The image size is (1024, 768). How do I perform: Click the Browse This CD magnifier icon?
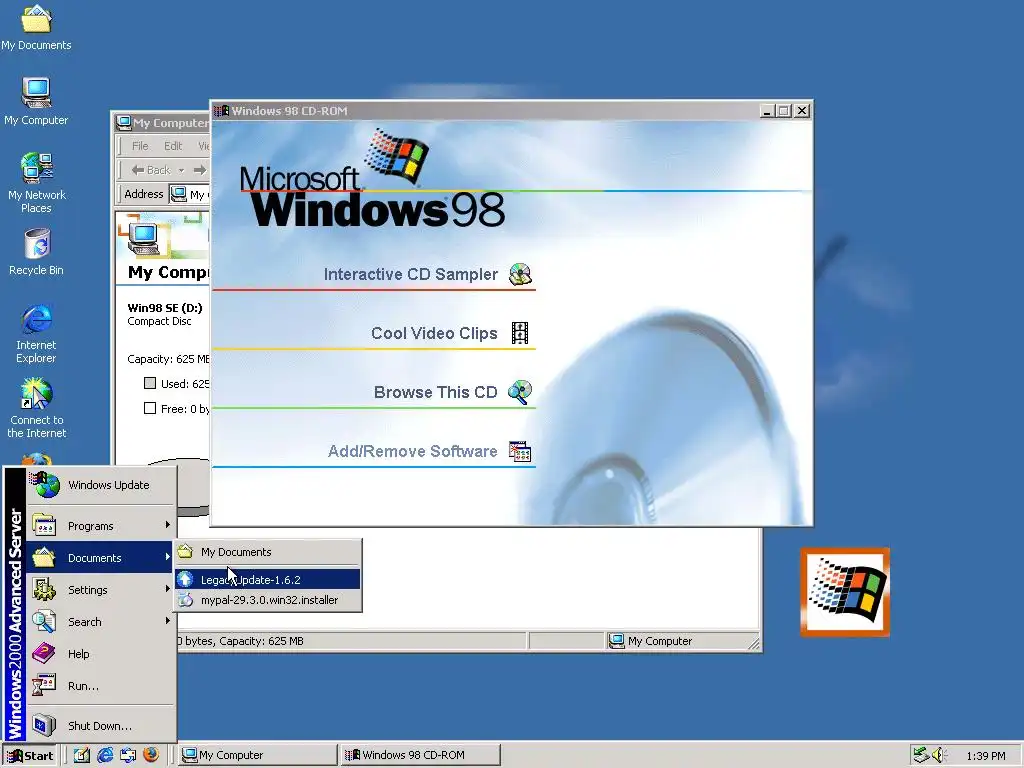pyautogui.click(x=520, y=392)
